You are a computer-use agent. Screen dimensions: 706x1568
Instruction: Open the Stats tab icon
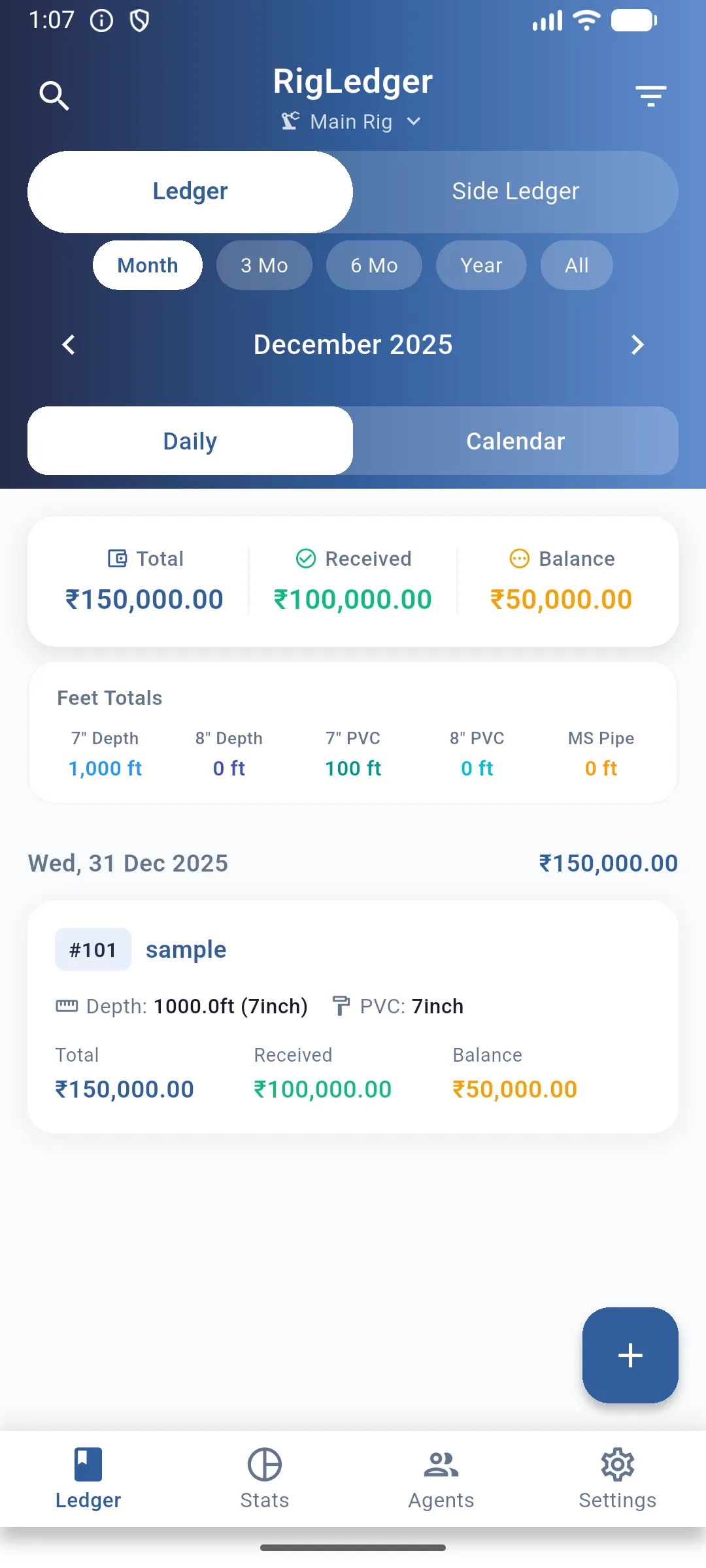(x=265, y=1464)
